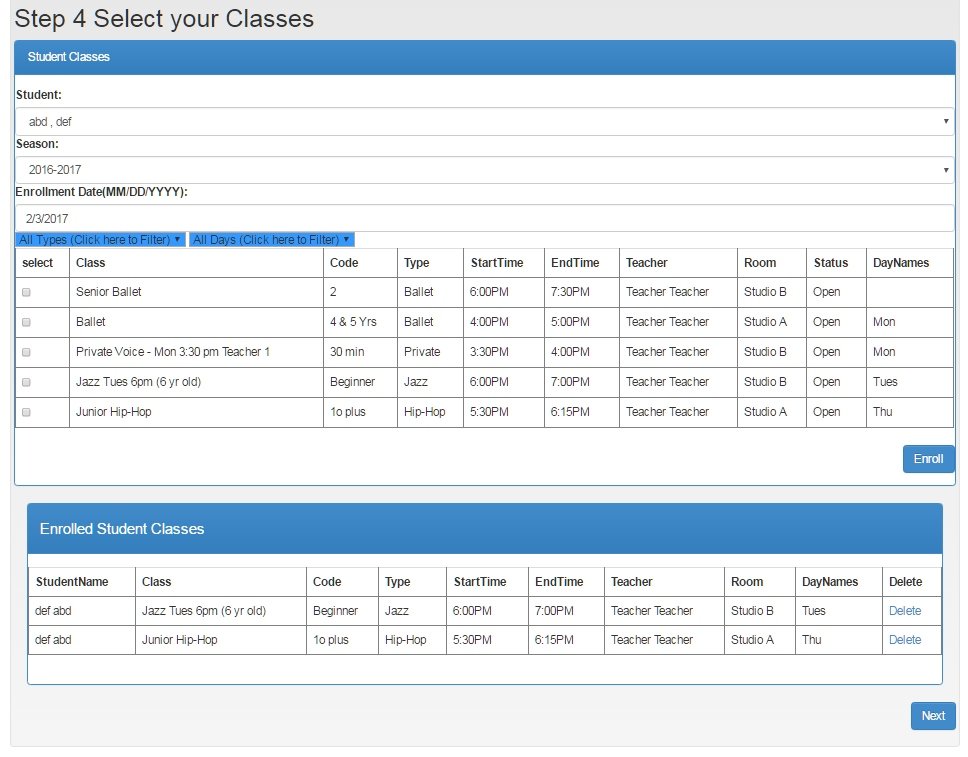The image size is (968, 757).
Task: Expand the All Types filter dropdown
Action: 100,240
